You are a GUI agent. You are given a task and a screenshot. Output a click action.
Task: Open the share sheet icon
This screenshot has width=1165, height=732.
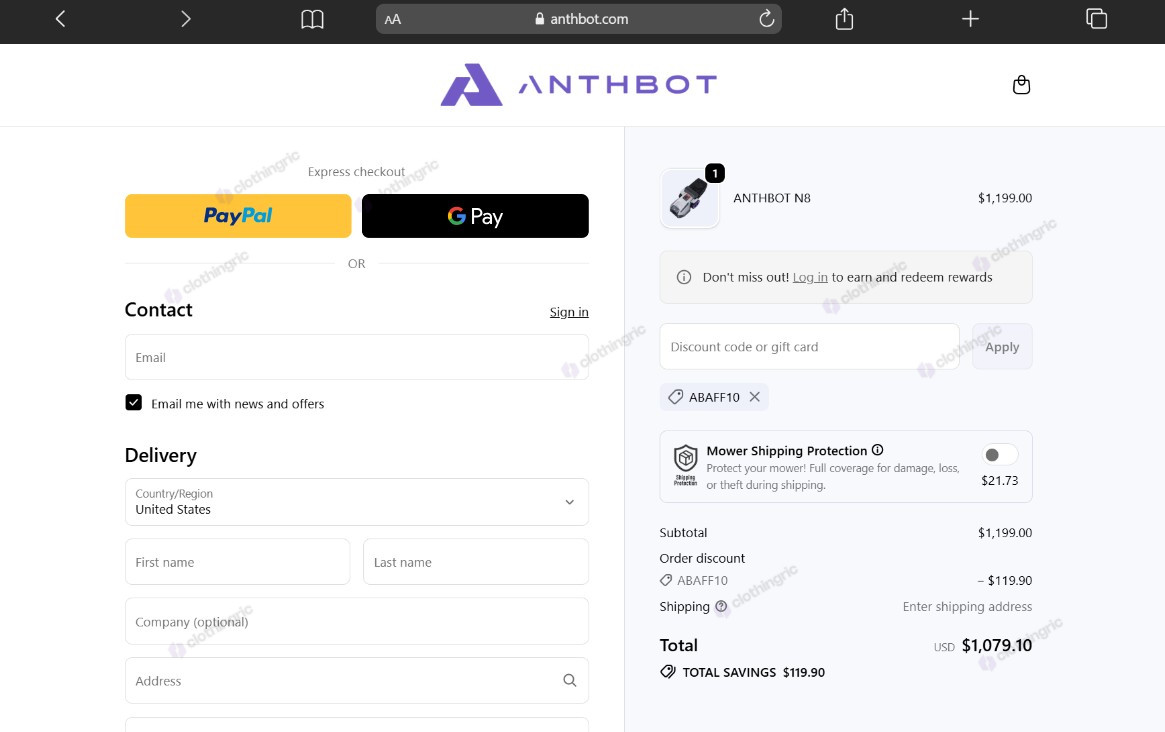[844, 19]
